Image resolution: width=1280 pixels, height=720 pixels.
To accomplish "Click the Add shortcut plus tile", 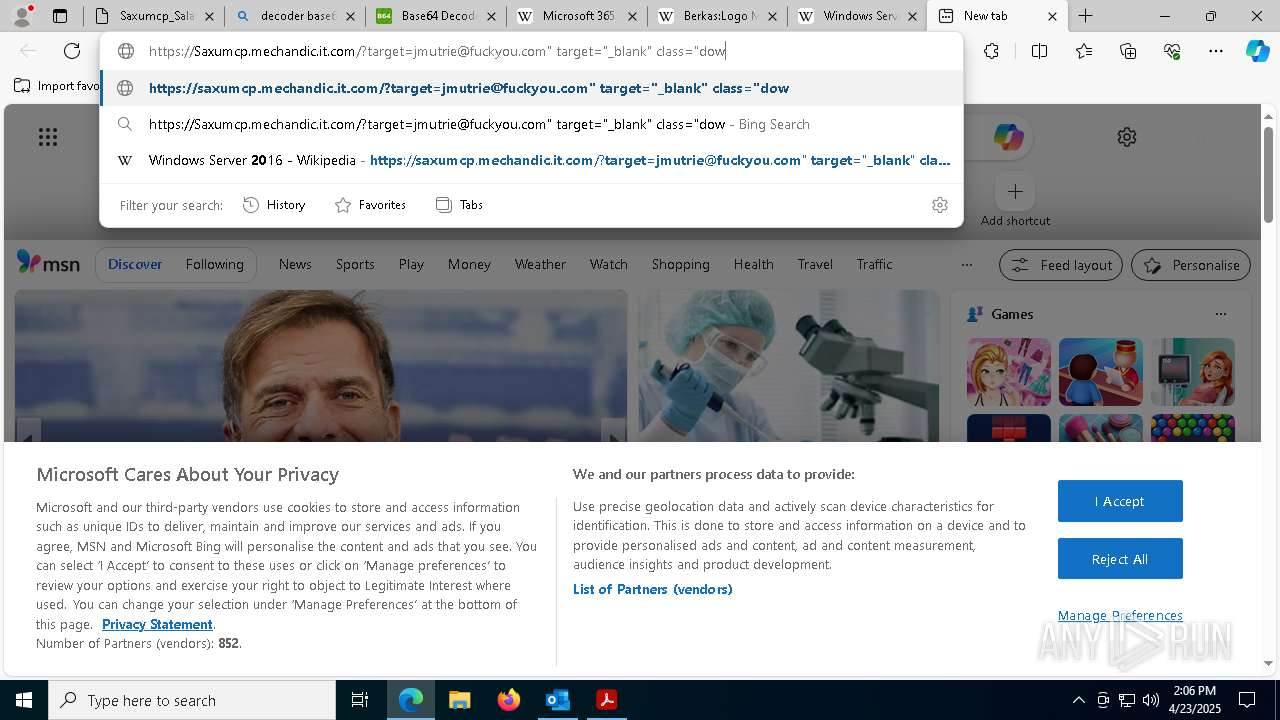I will point(1015,191).
